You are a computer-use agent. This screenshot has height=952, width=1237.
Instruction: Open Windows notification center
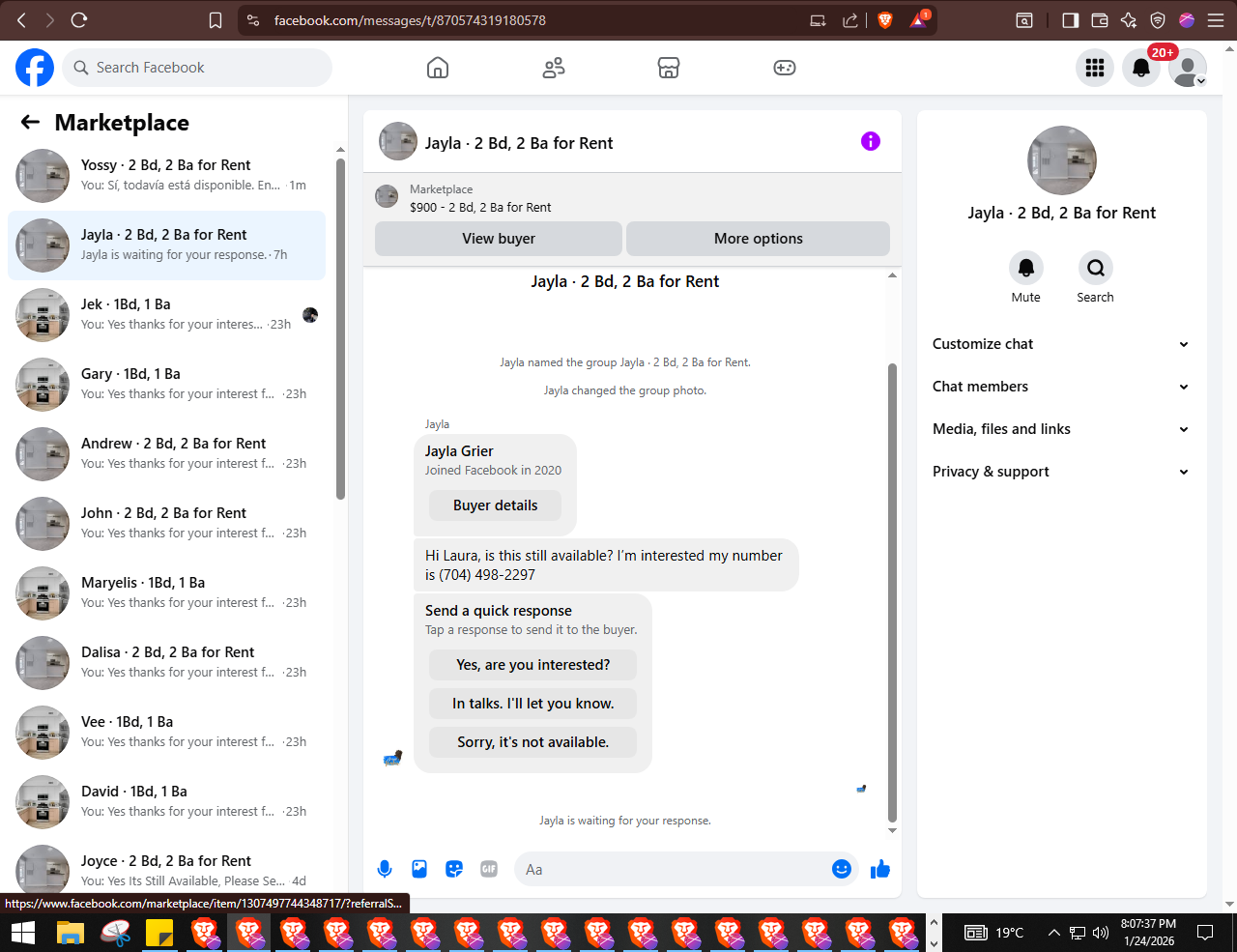[1205, 933]
